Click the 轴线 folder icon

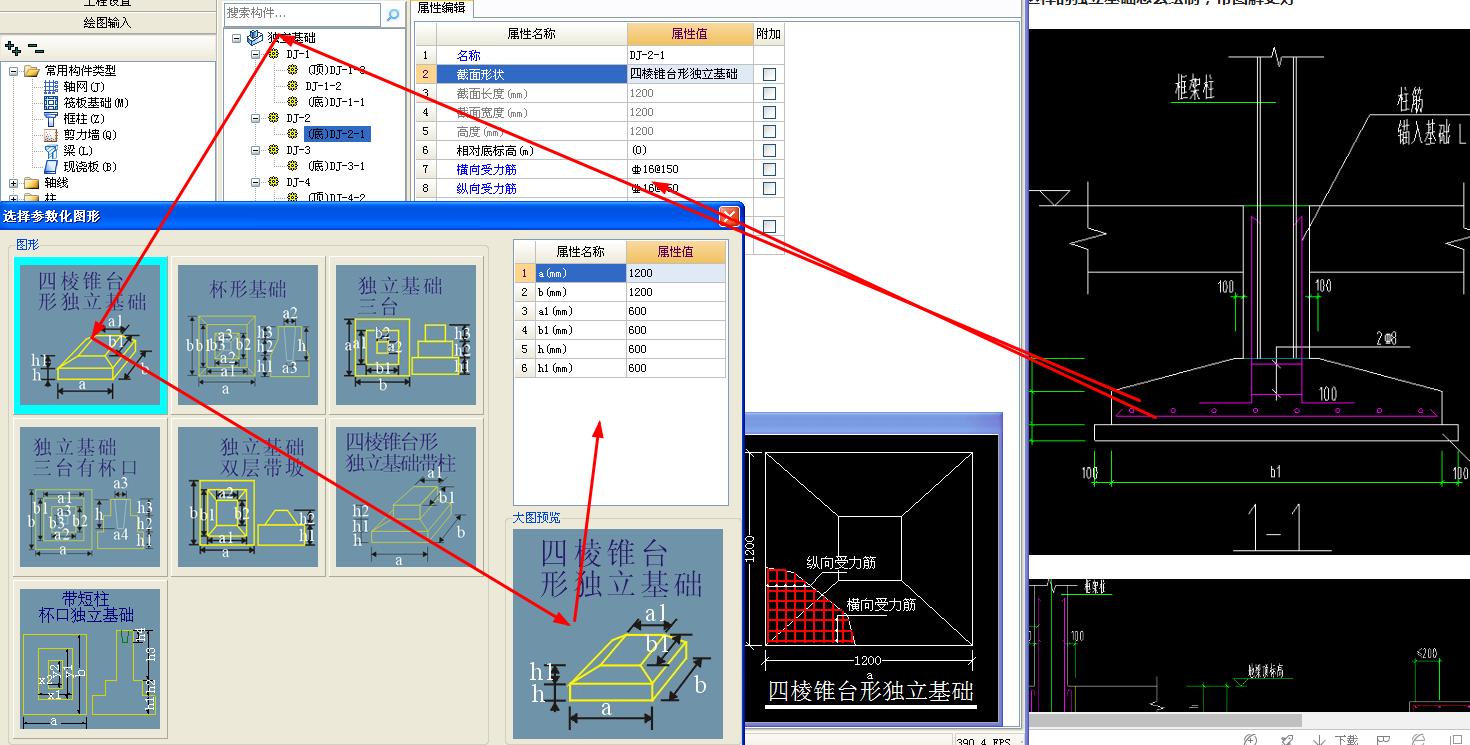pyautogui.click(x=32, y=183)
